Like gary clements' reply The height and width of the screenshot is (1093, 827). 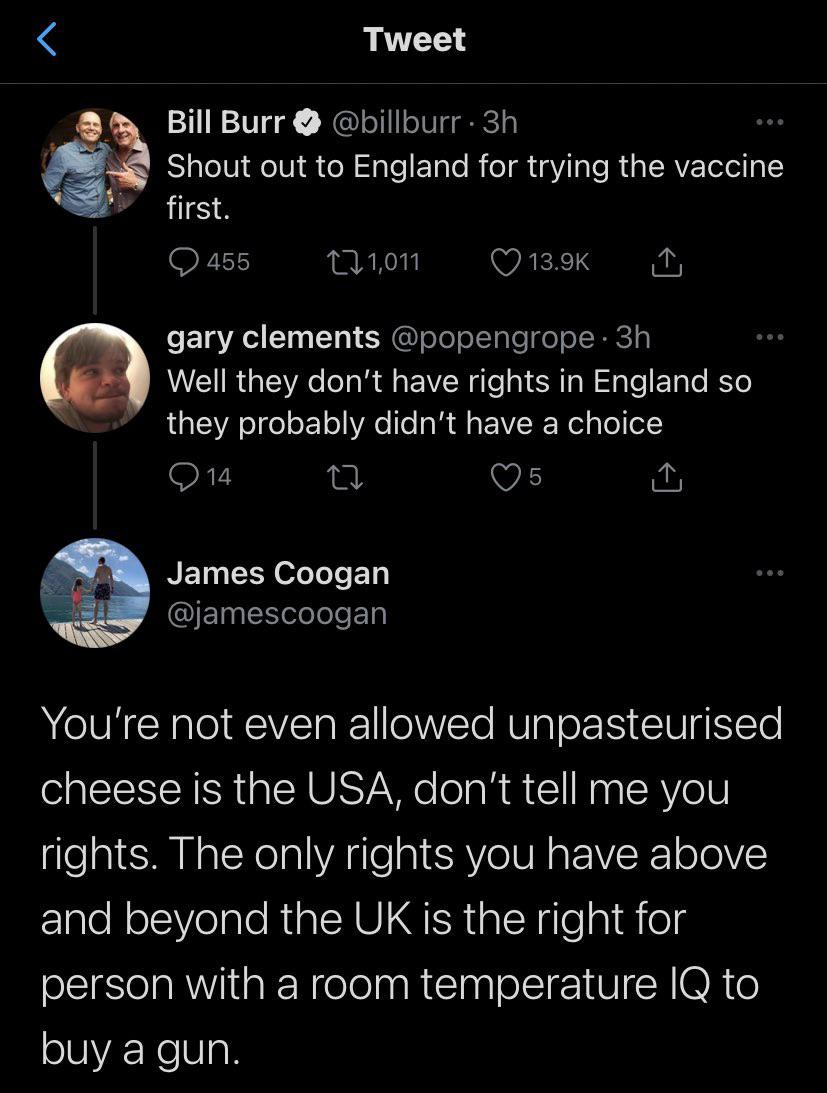coord(506,477)
